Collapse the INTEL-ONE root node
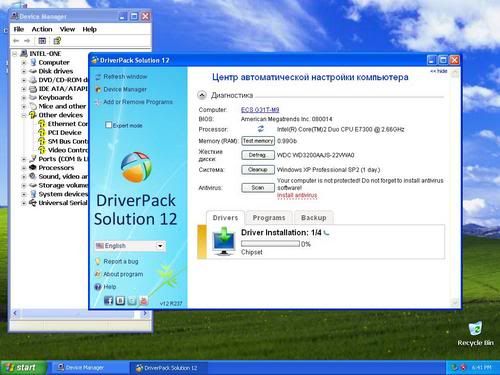This screenshot has height=375, width=500. tap(15, 53)
